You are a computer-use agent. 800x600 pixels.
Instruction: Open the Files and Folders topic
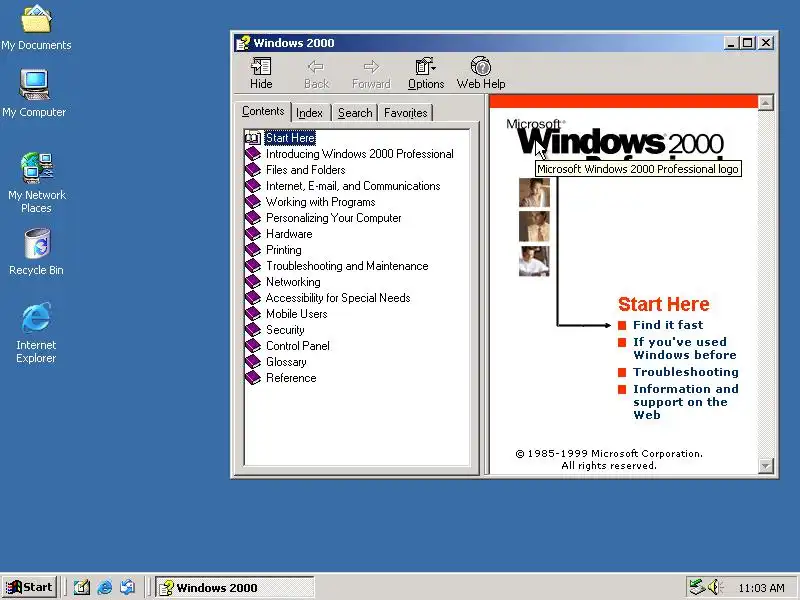(306, 169)
